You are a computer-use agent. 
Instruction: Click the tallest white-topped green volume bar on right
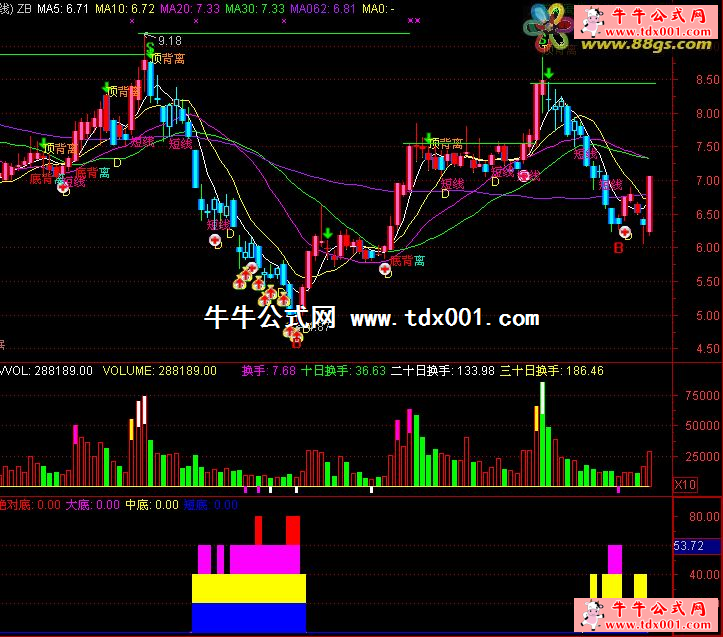pos(542,434)
